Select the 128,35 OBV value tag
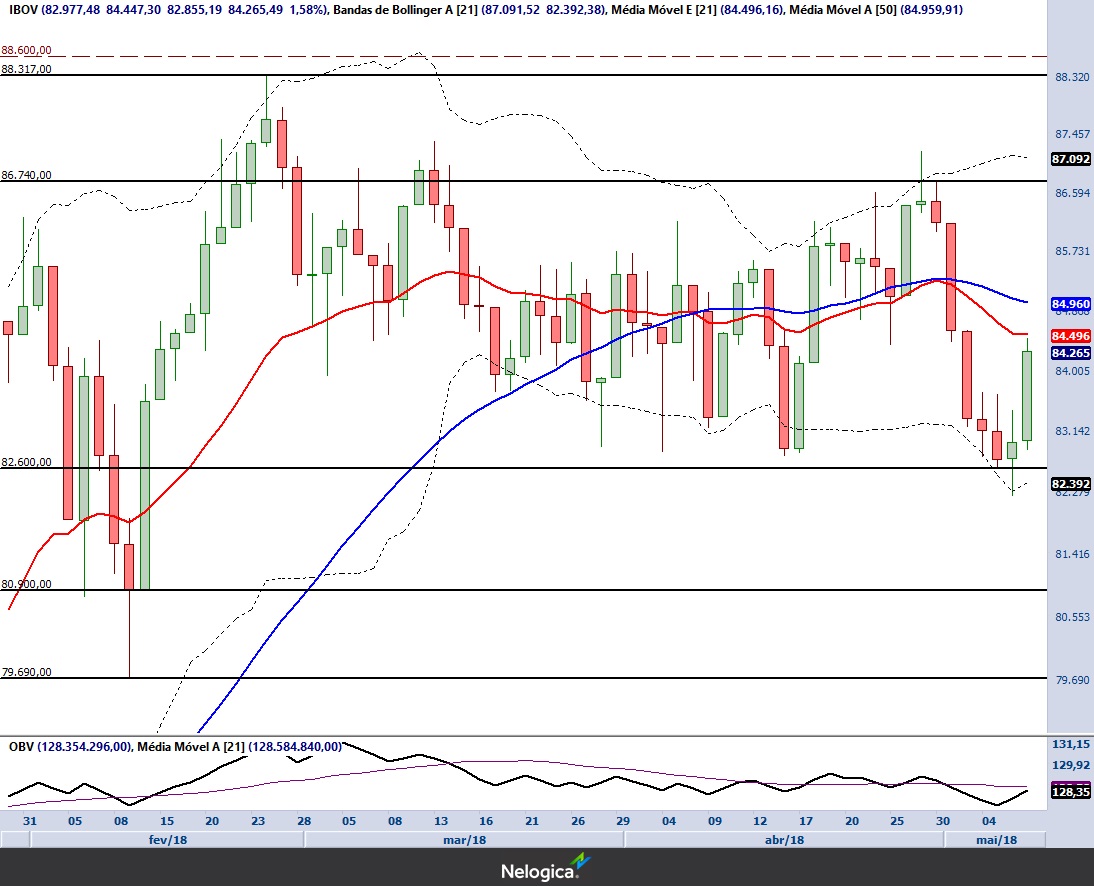 1070,791
